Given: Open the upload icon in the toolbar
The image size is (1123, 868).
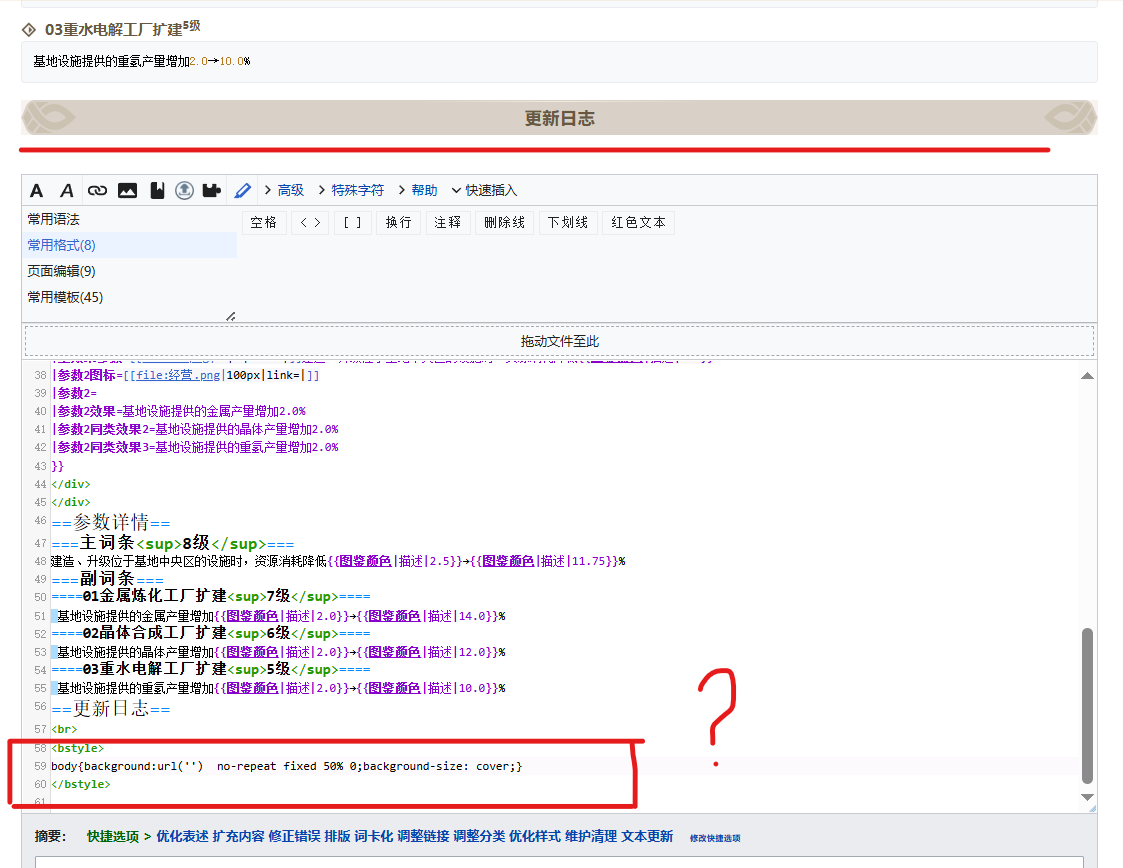Looking at the screenshot, I should 184,191.
